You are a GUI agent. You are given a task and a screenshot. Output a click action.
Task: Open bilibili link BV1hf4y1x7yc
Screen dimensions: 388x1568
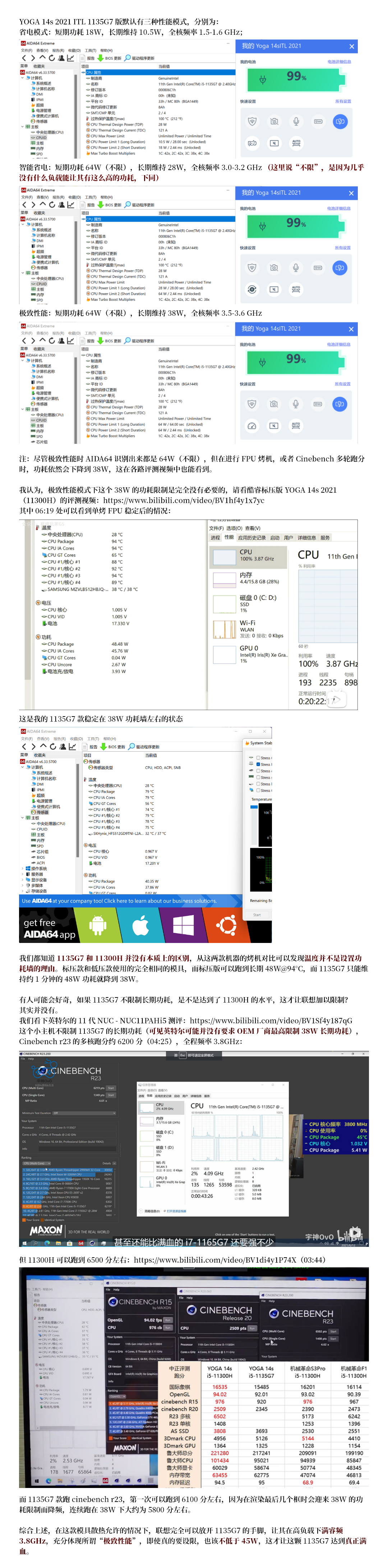(x=184, y=500)
